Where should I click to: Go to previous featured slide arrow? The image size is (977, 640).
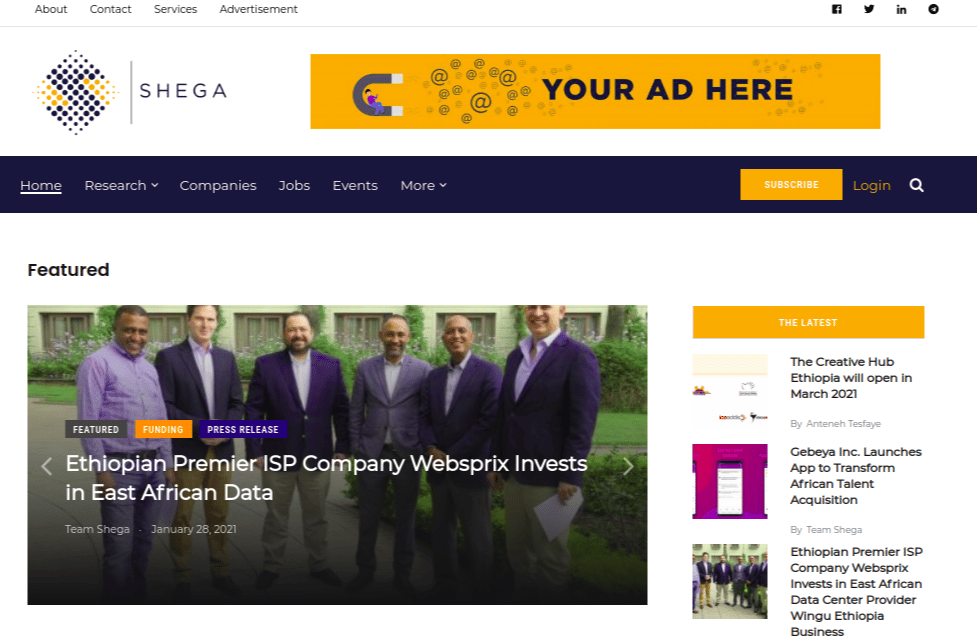[x=46, y=466]
